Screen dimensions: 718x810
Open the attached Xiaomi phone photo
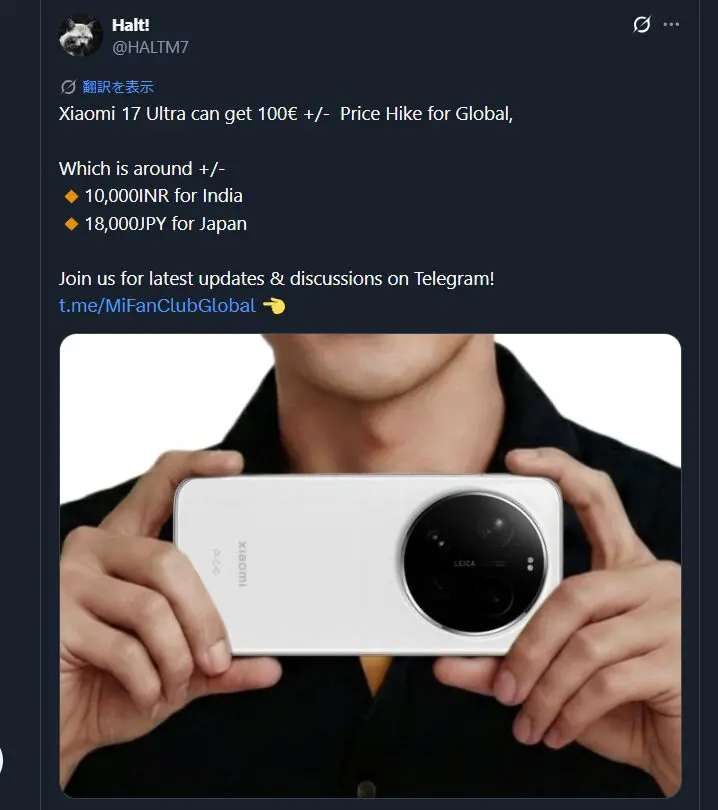(x=370, y=566)
